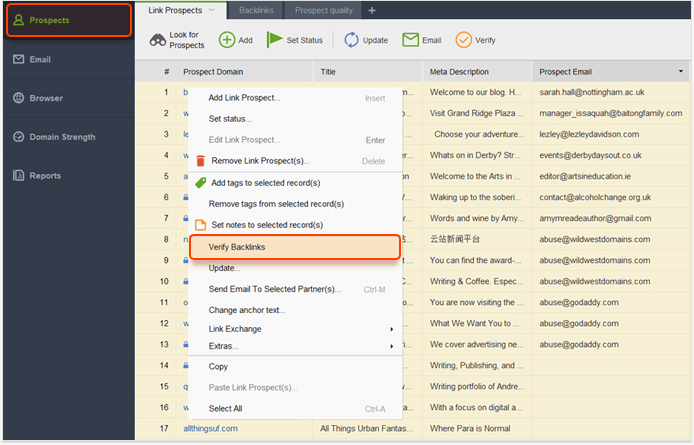Viewport: 694px width, 445px height.
Task: Click the 'Words and wine by Amy' cell
Action: (x=477, y=218)
